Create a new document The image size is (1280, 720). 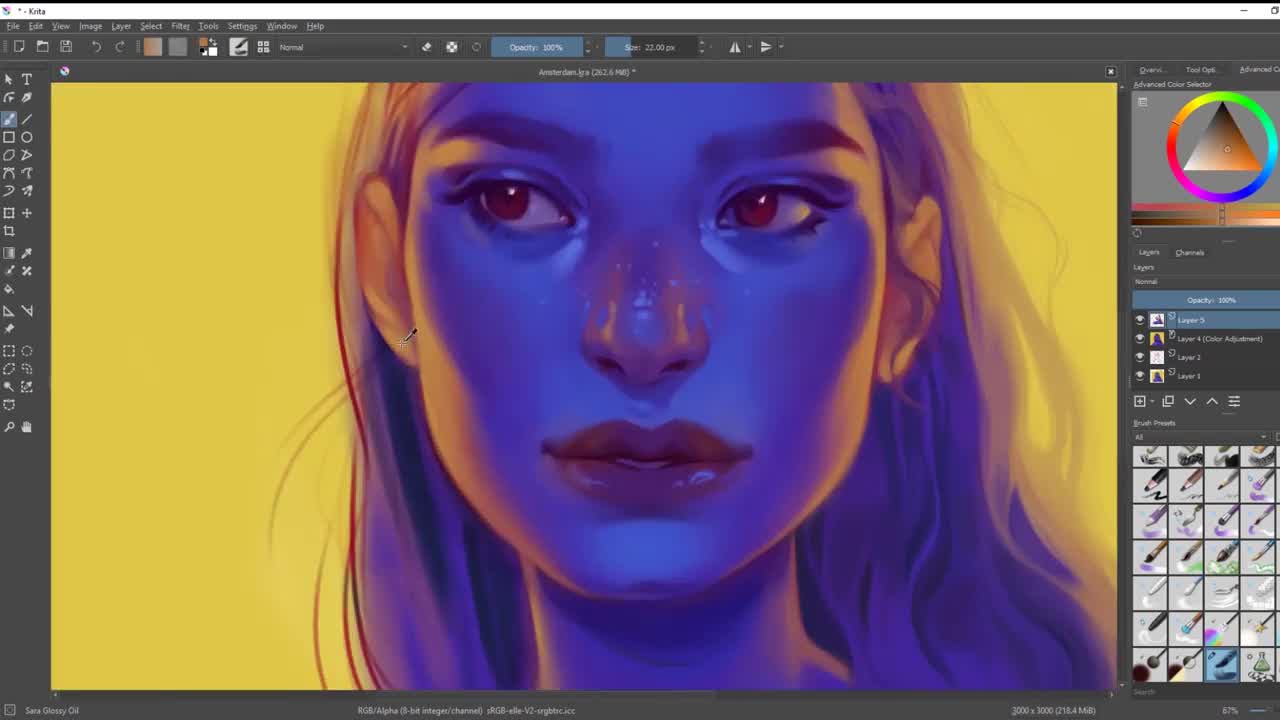[18, 47]
